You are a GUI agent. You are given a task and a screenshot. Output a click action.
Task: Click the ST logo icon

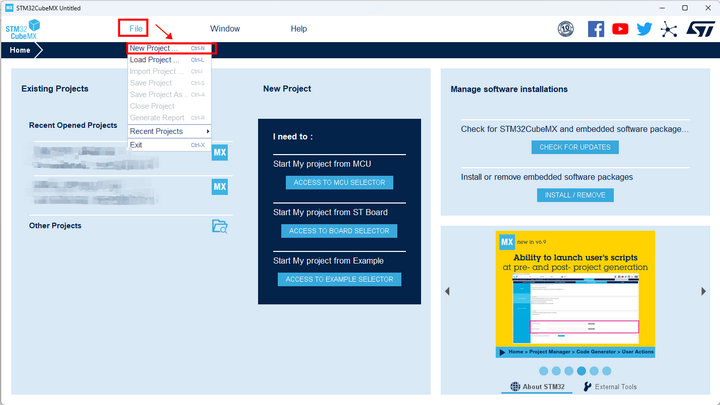(695, 29)
